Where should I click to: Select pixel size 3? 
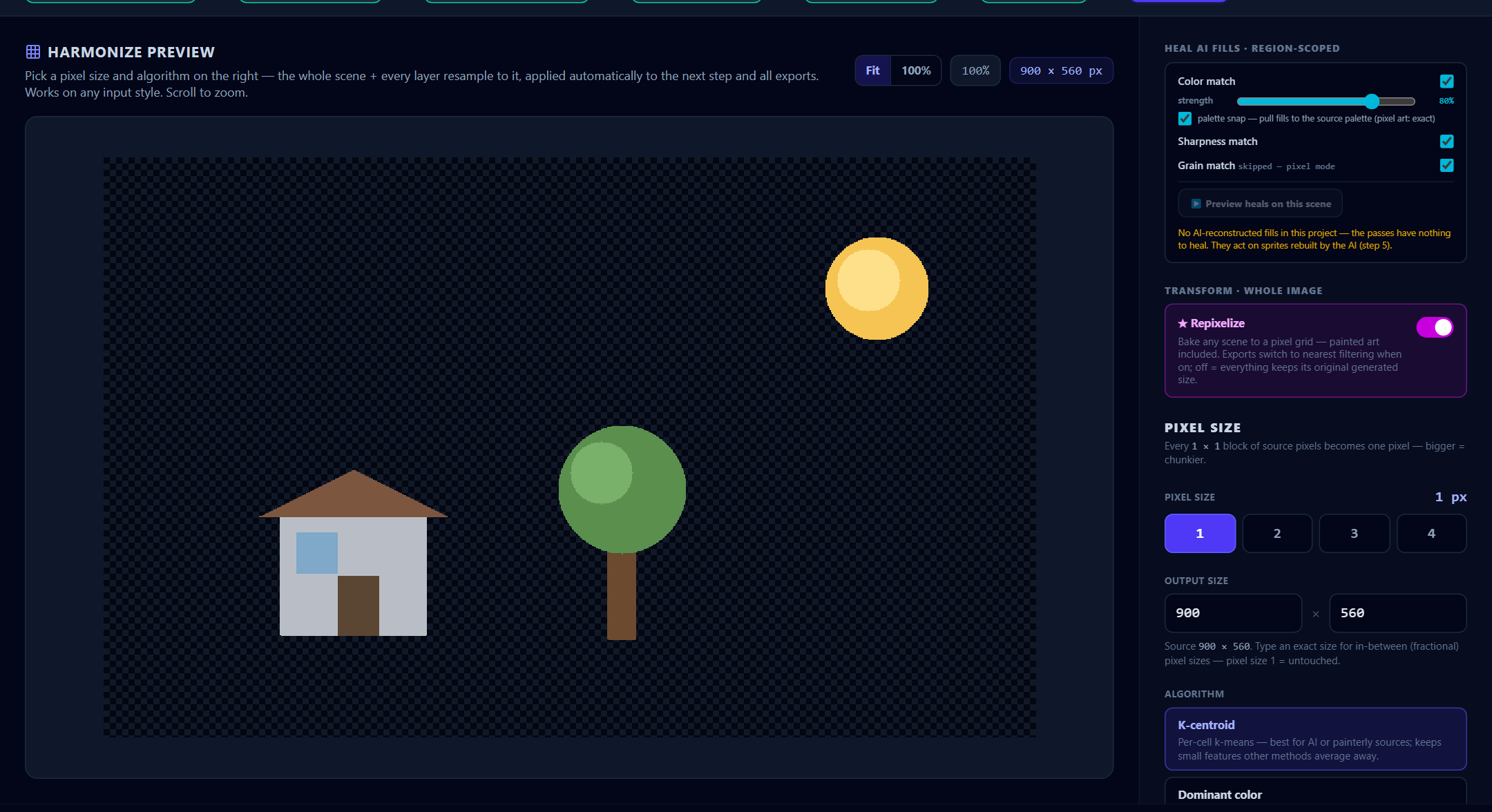1354,533
